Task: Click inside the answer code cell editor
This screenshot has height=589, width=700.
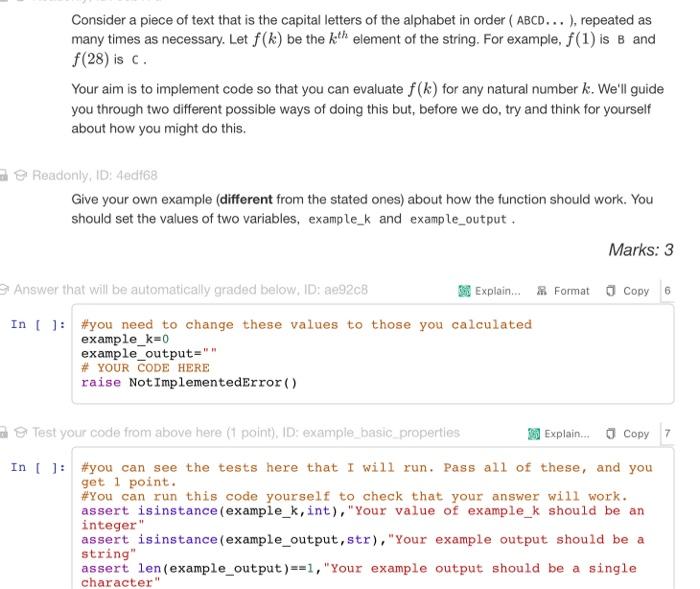Action: pos(373,354)
